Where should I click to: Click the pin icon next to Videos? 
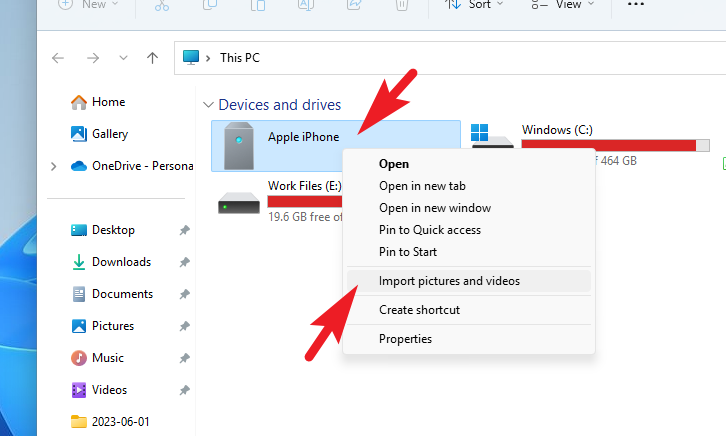pos(185,390)
